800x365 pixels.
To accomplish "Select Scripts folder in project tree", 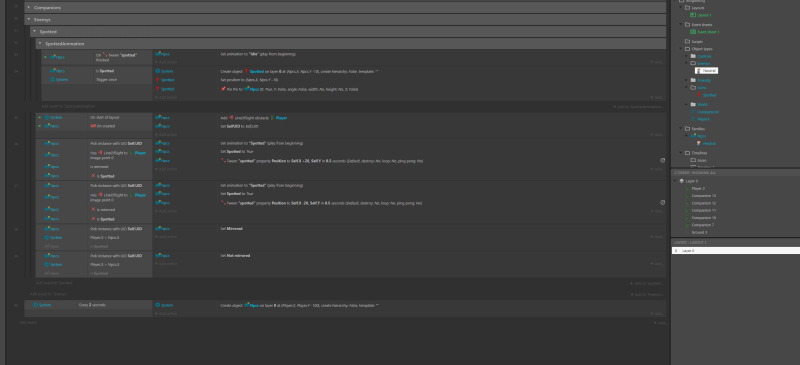I will [x=697, y=41].
